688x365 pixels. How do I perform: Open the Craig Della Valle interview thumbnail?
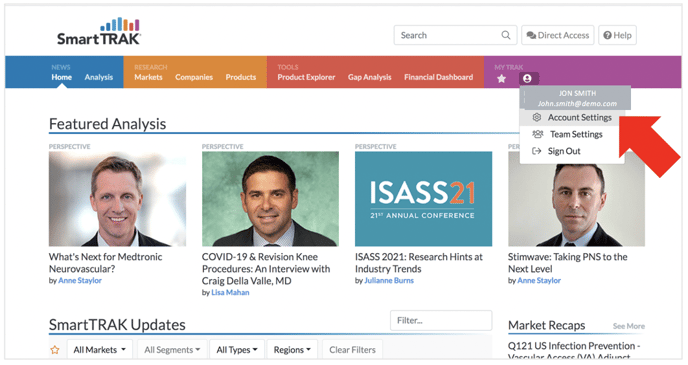[x=270, y=199]
